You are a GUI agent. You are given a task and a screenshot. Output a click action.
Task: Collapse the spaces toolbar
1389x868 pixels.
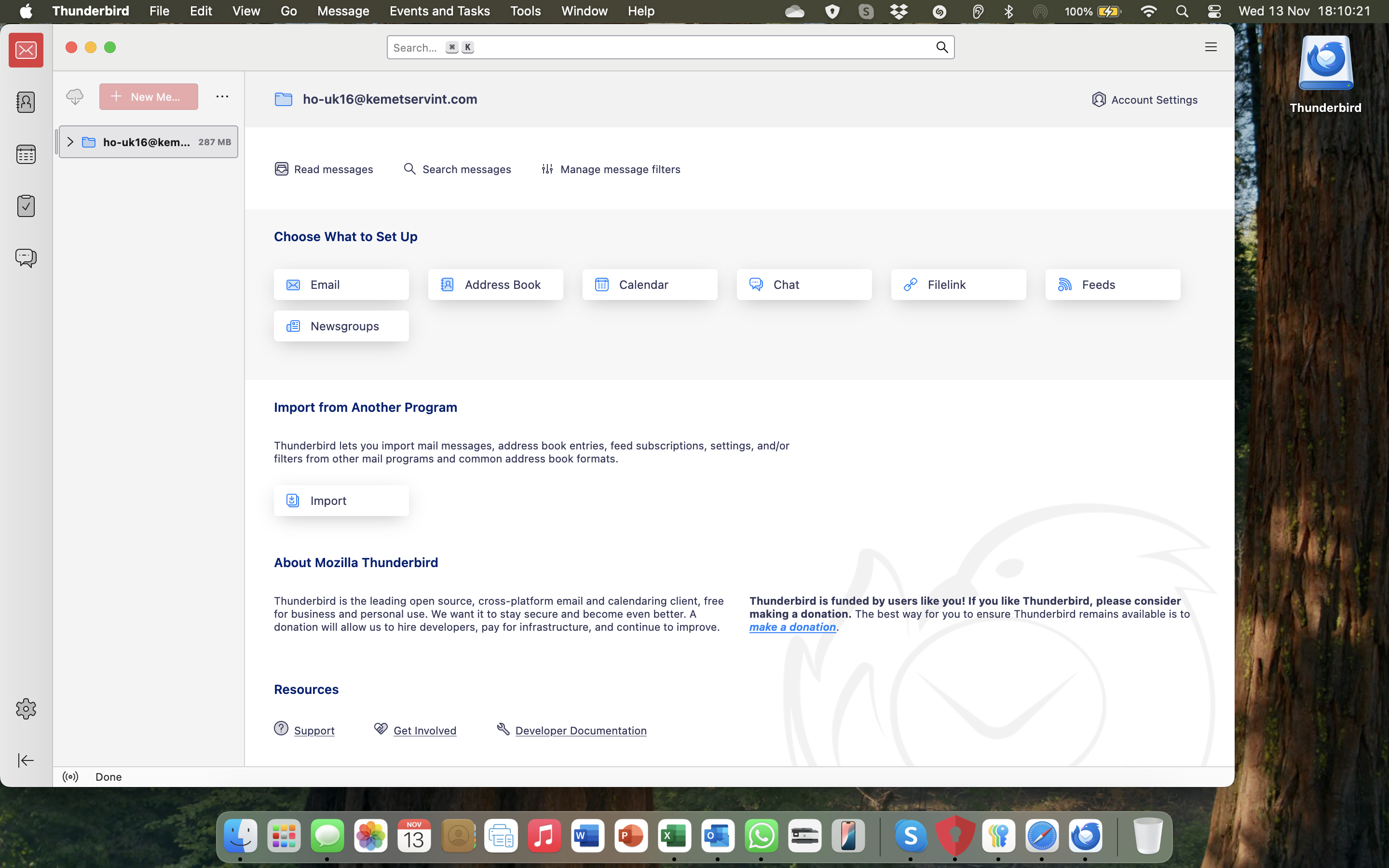[26, 760]
